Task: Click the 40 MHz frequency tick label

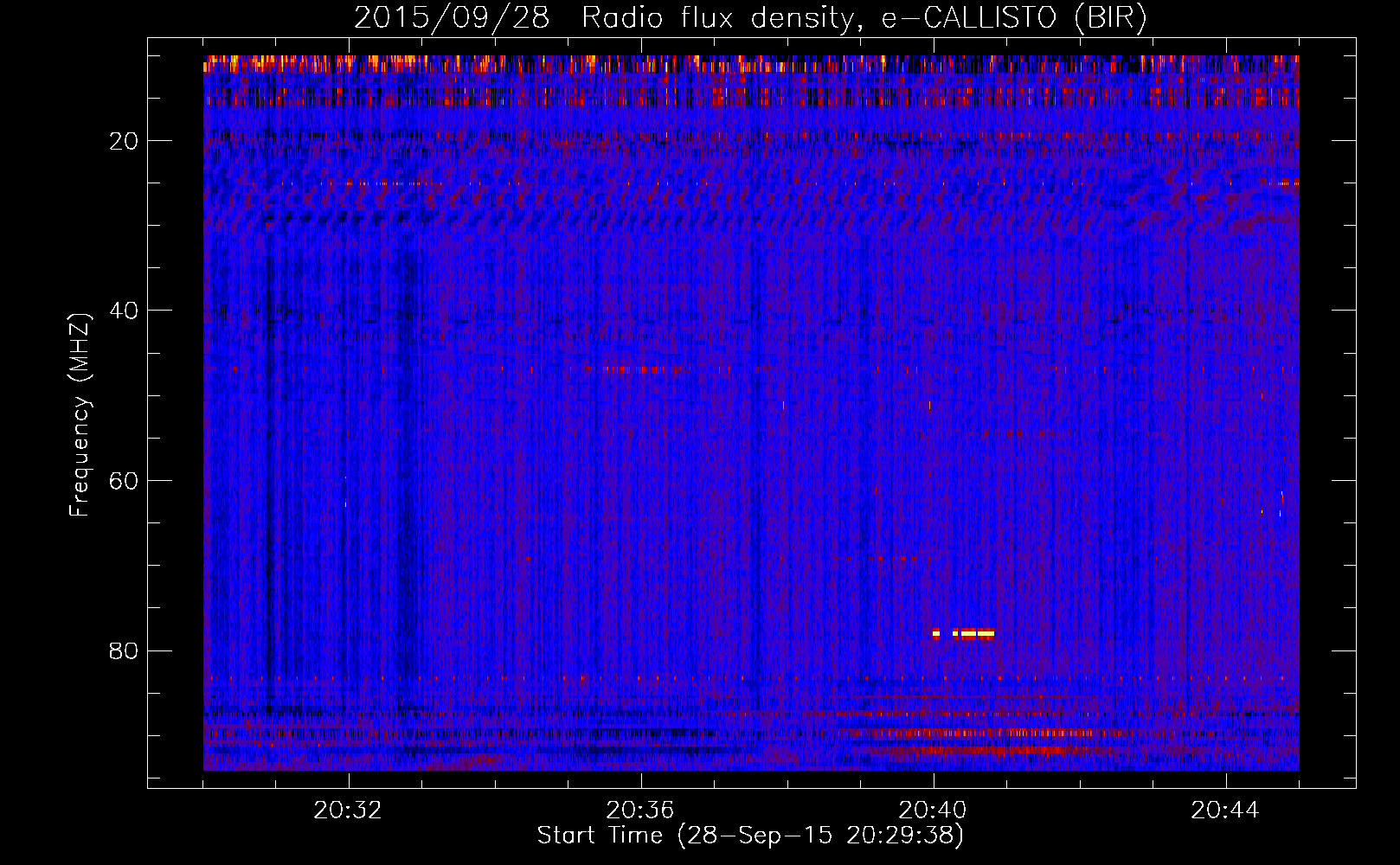Action: click(125, 311)
